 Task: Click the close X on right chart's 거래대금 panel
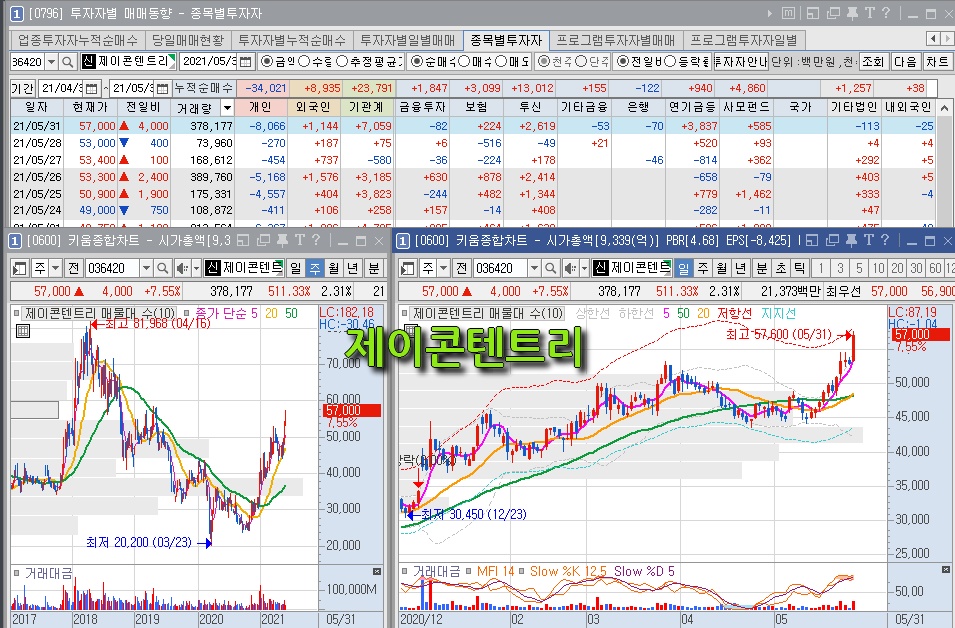pos(946,570)
